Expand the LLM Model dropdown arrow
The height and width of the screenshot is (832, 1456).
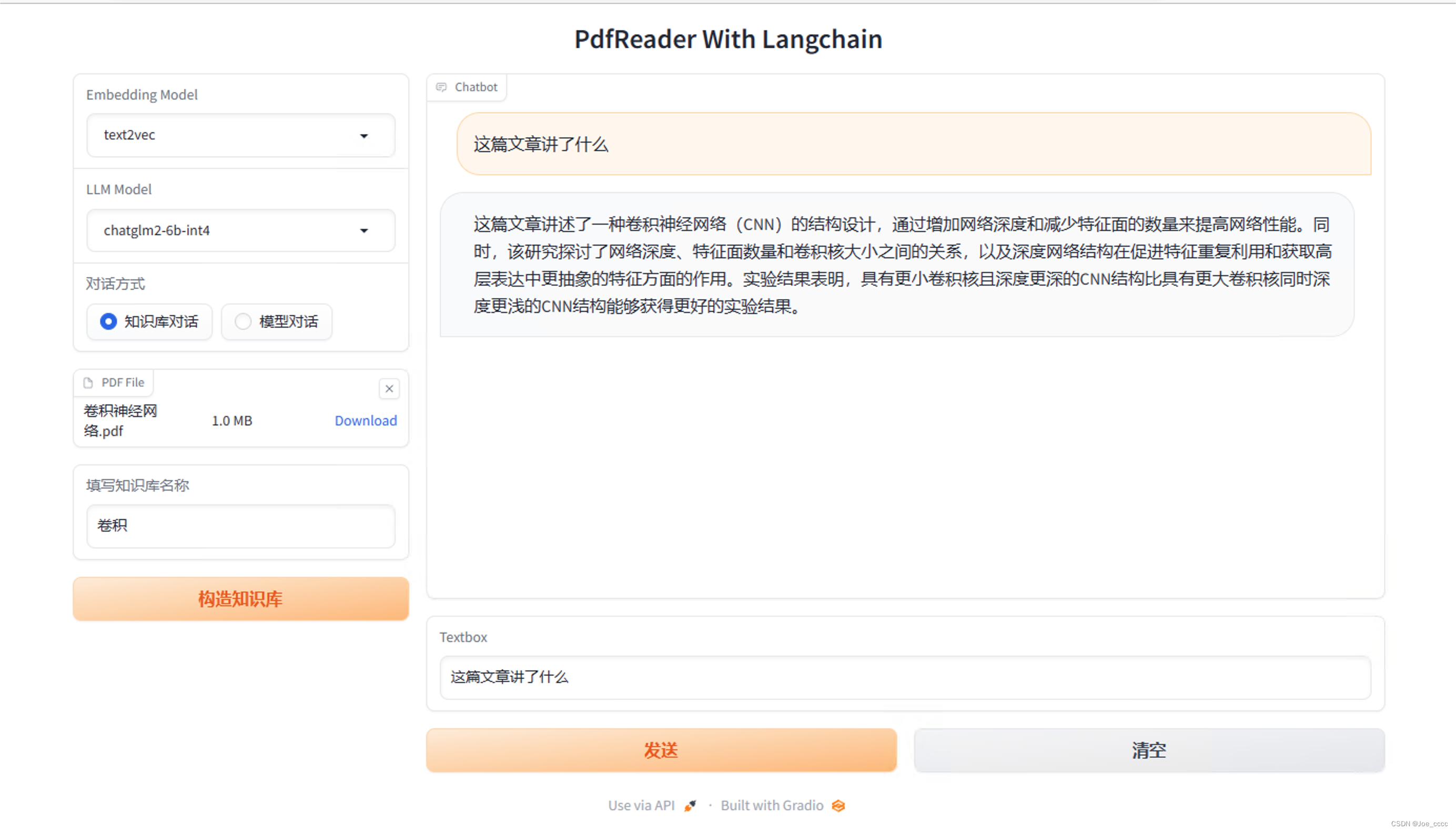click(364, 231)
